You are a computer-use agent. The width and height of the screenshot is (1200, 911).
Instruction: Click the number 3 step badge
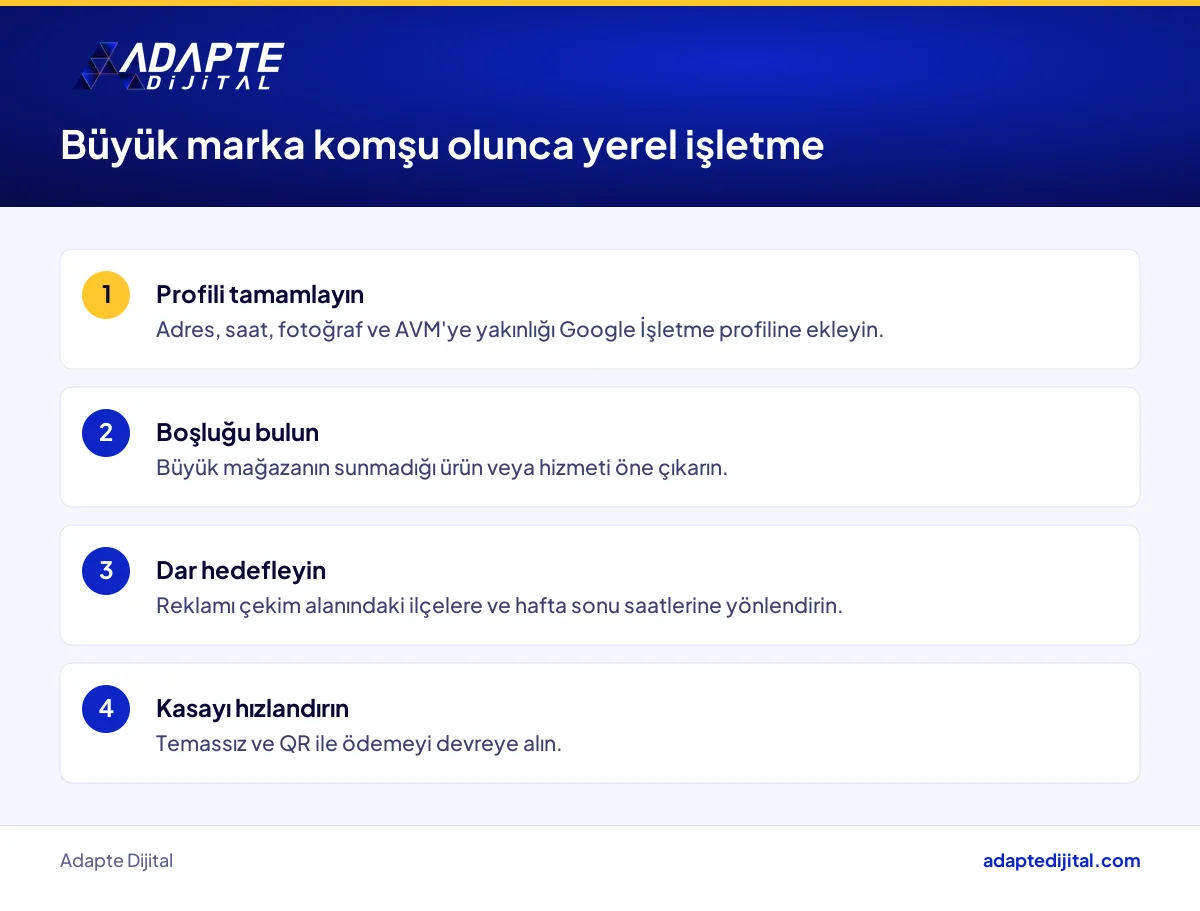[106, 571]
